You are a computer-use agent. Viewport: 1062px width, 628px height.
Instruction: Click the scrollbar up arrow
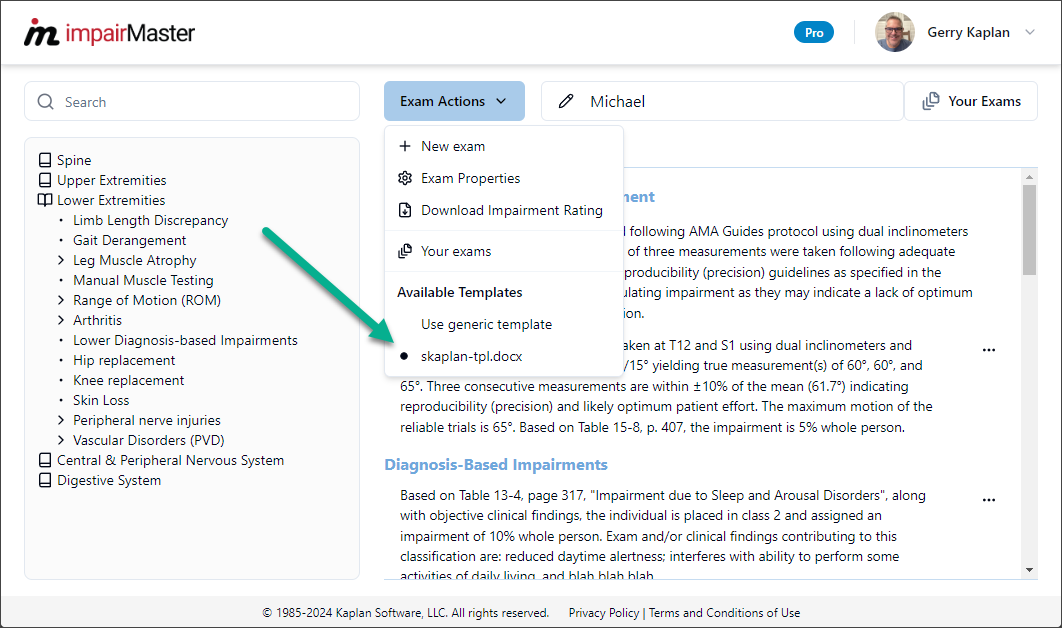click(x=1029, y=177)
